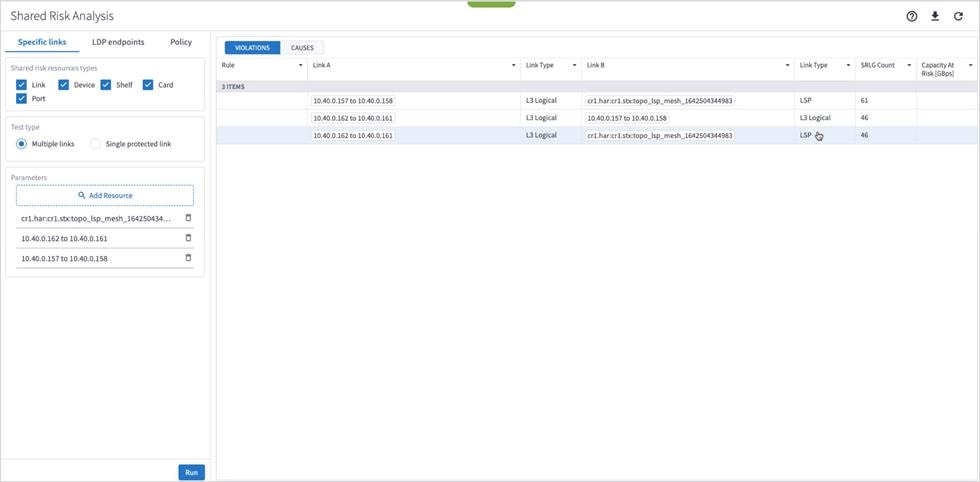Select parameter 10.40.0.162 to 10.40.0.161 text
Screen dimensions: 980x482
(x=64, y=238)
